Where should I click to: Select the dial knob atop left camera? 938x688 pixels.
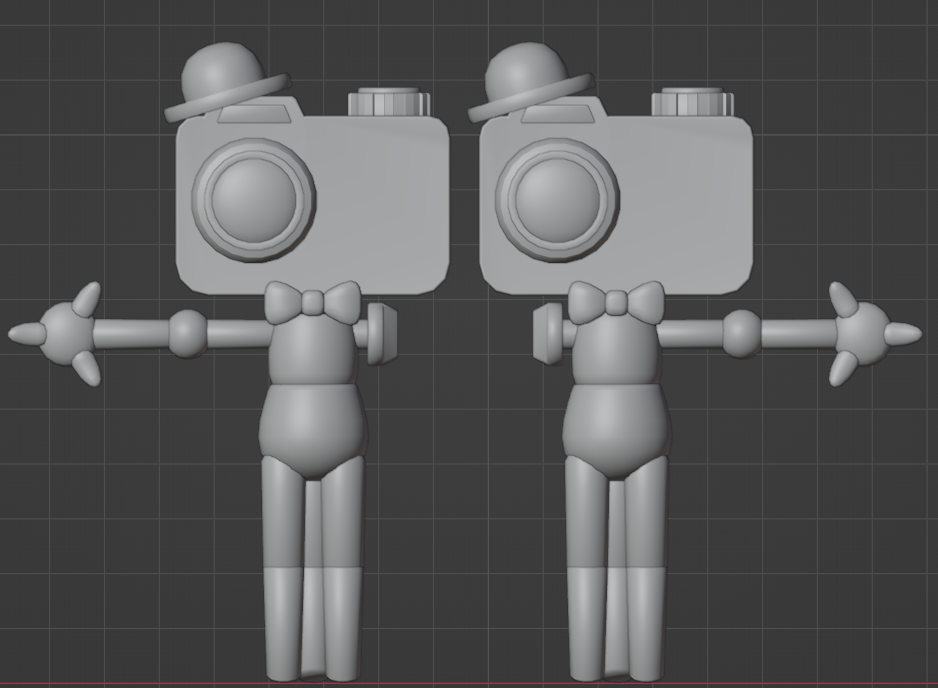coord(389,101)
